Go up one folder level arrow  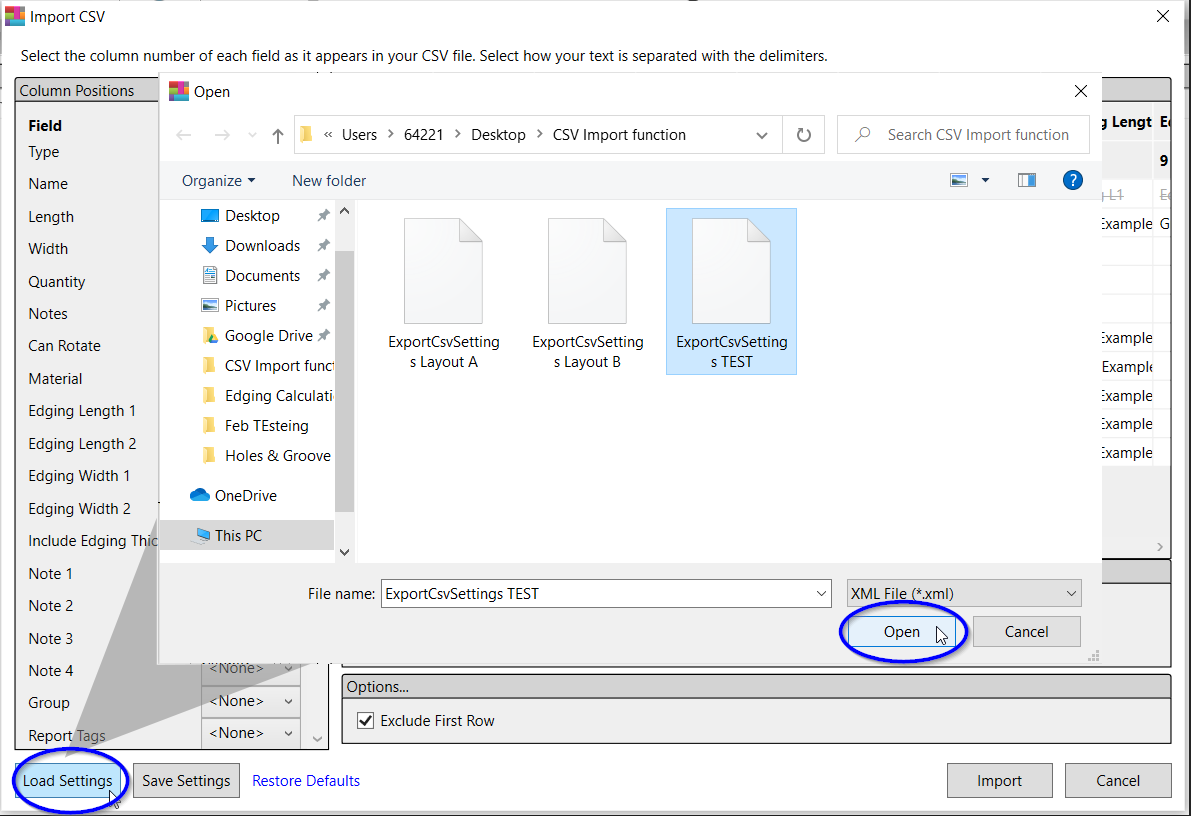[278, 135]
